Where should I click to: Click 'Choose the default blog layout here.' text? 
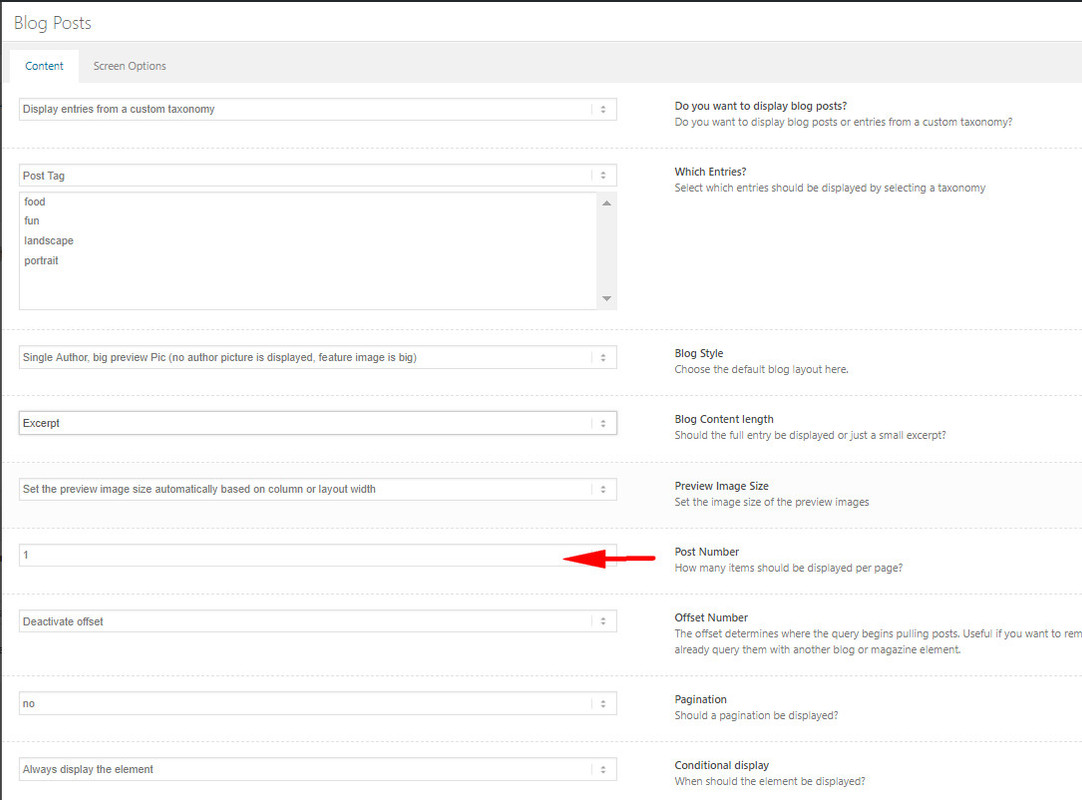click(x=761, y=369)
